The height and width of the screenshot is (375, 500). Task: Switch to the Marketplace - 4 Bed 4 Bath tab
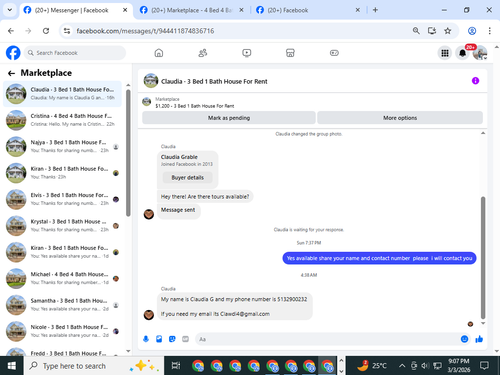point(191,10)
